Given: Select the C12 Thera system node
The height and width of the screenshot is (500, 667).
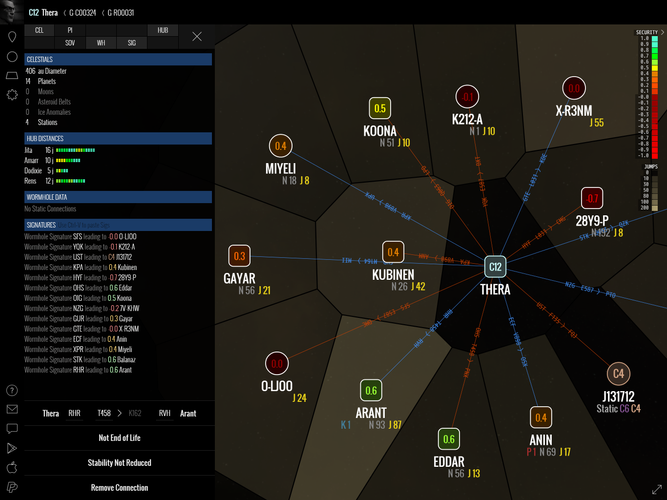Looking at the screenshot, I should (x=495, y=267).
